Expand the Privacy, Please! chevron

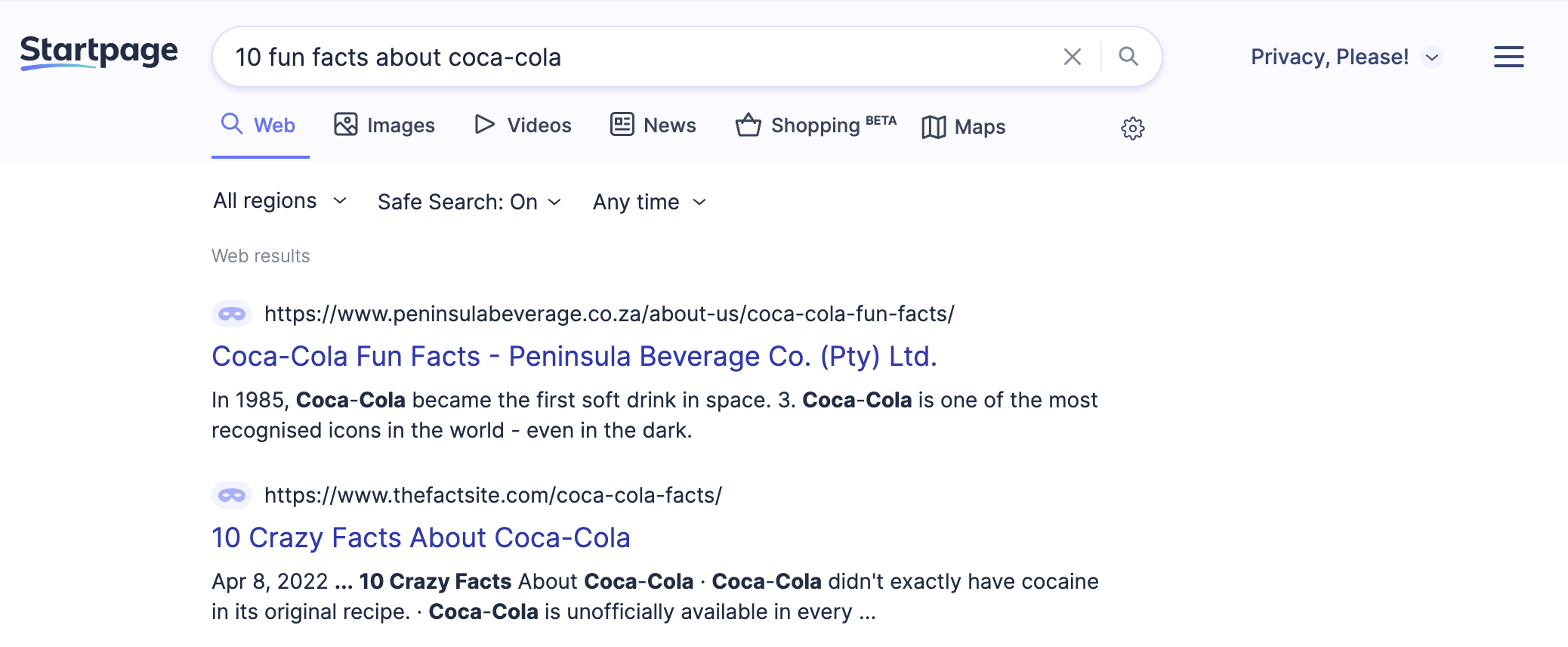pos(1432,57)
